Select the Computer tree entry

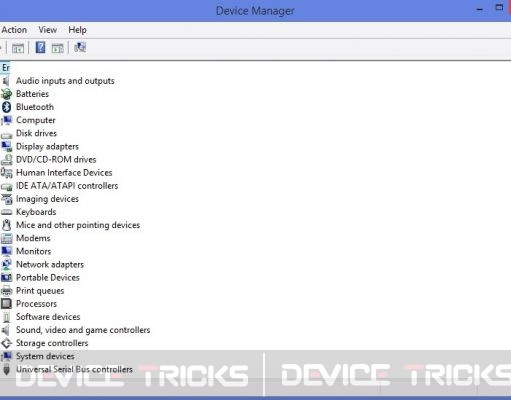coord(36,120)
